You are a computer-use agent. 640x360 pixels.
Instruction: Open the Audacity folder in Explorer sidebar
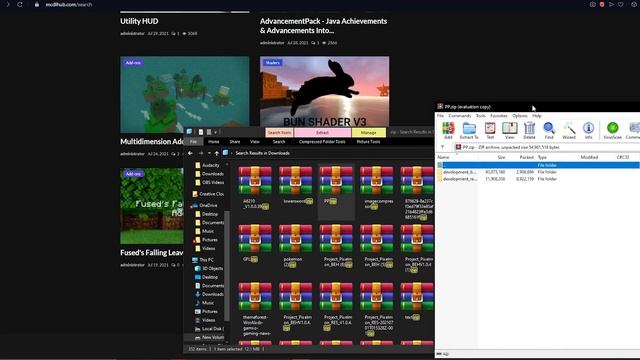(x=211, y=165)
